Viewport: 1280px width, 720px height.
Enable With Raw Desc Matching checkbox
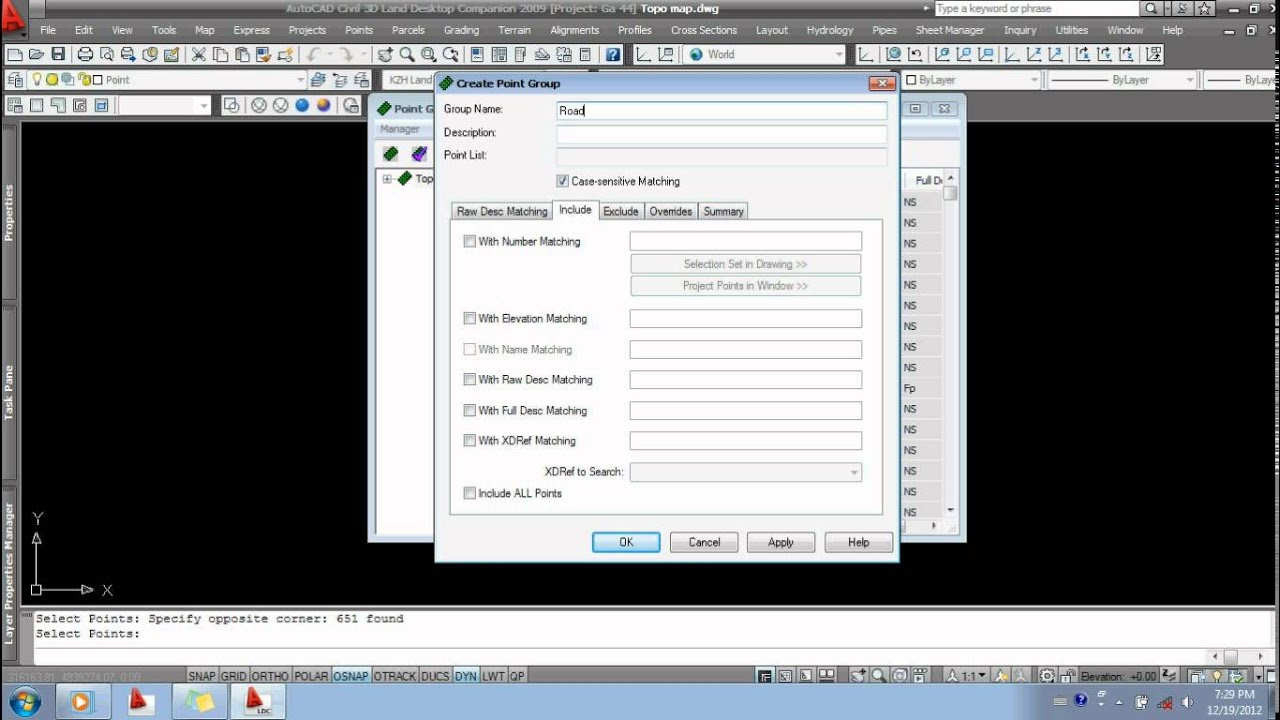pyautogui.click(x=470, y=379)
